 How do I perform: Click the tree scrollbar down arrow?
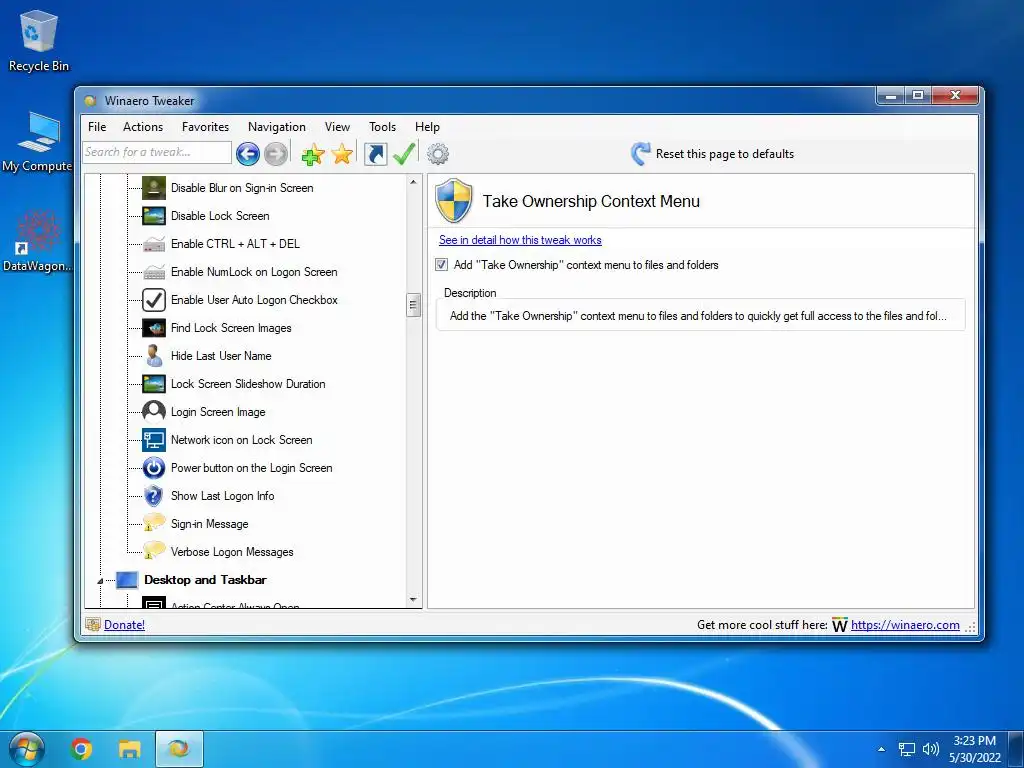coord(413,600)
